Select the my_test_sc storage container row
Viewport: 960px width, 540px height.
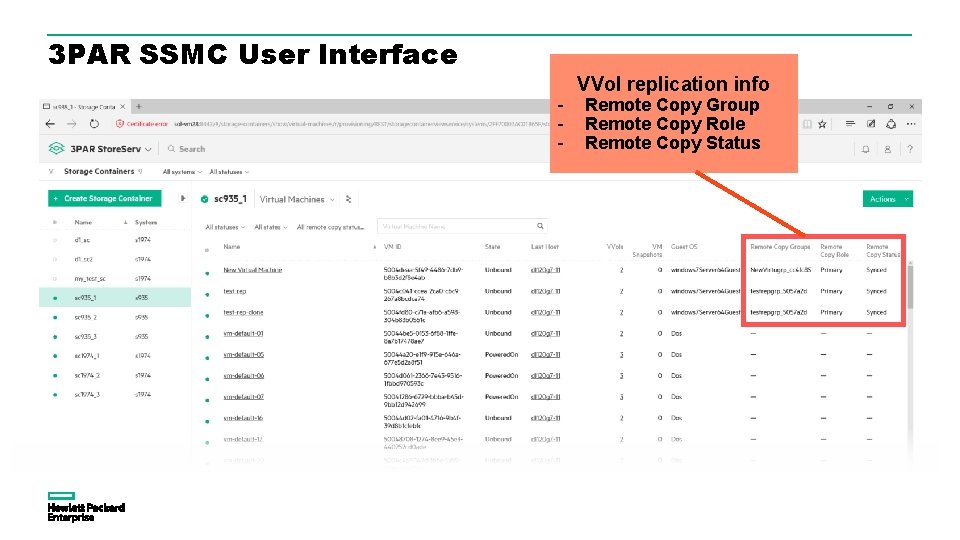point(115,279)
